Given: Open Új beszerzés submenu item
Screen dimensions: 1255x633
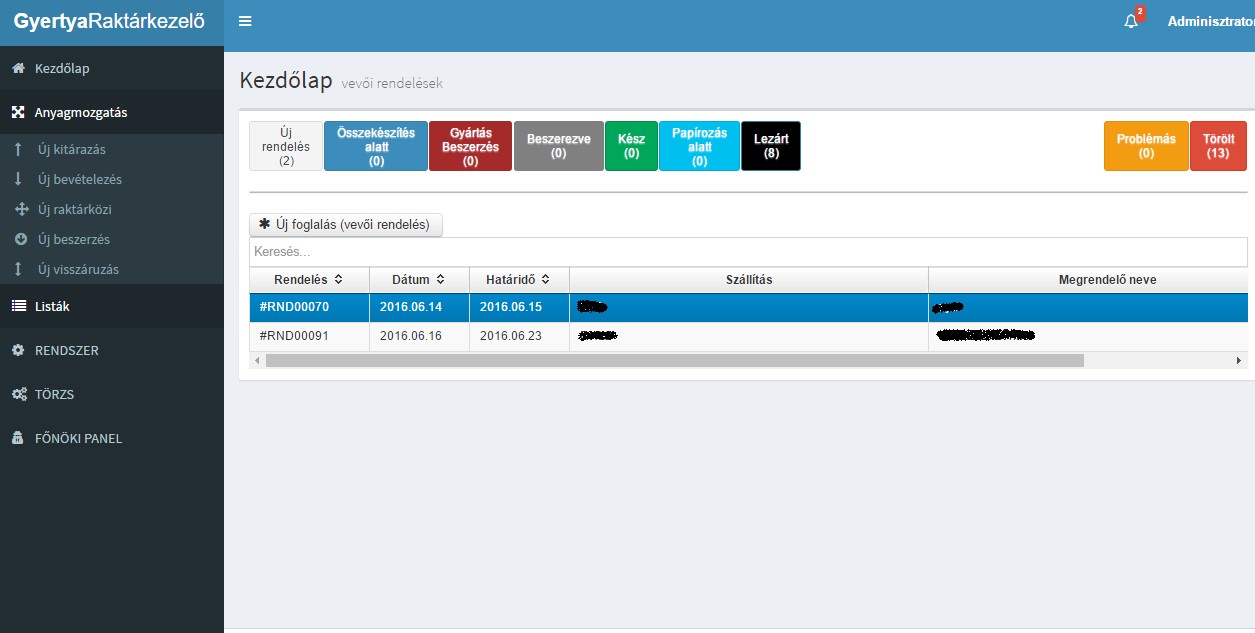Looking at the screenshot, I should click(112, 240).
